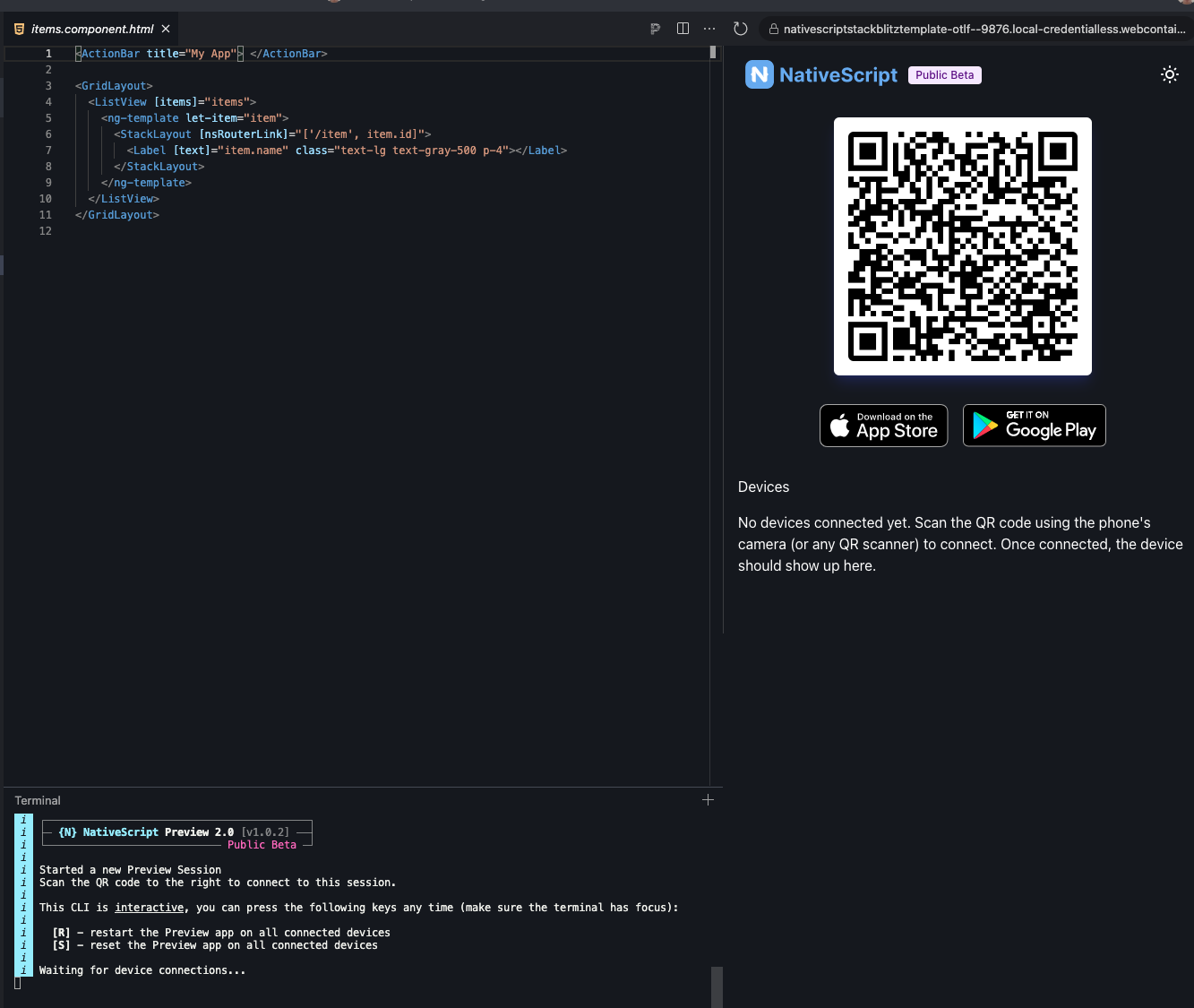Click the Devices heading
1194x1008 pixels.
click(x=763, y=487)
